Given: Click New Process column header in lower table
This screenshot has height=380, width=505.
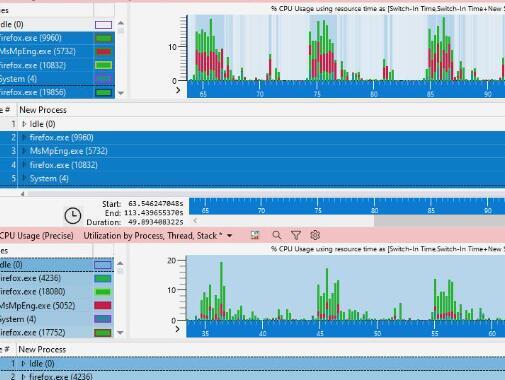Looking at the screenshot, I should click(x=42, y=349).
